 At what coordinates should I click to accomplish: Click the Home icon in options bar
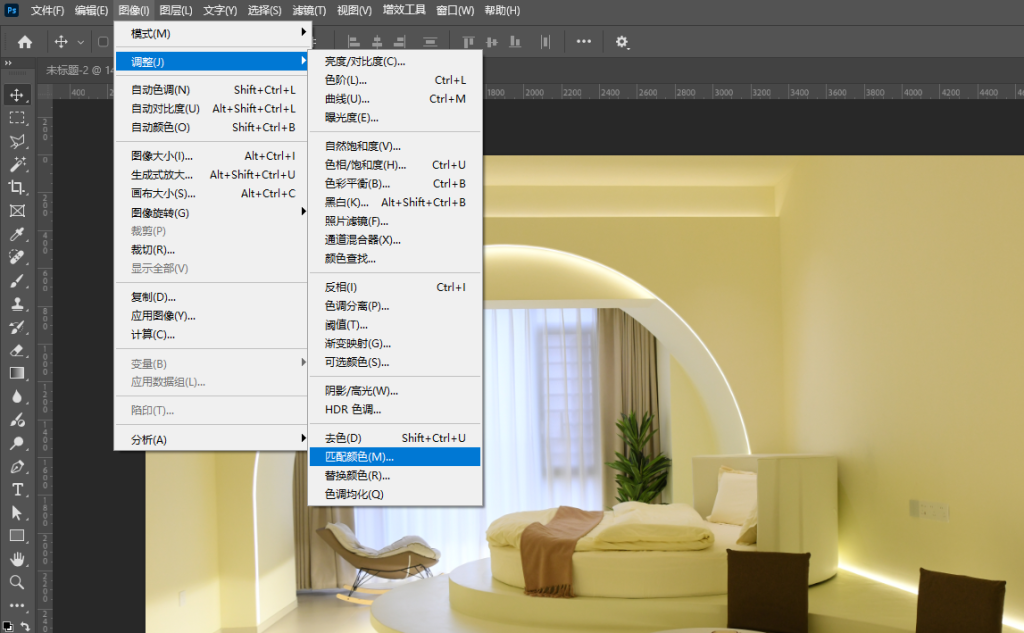click(x=25, y=42)
